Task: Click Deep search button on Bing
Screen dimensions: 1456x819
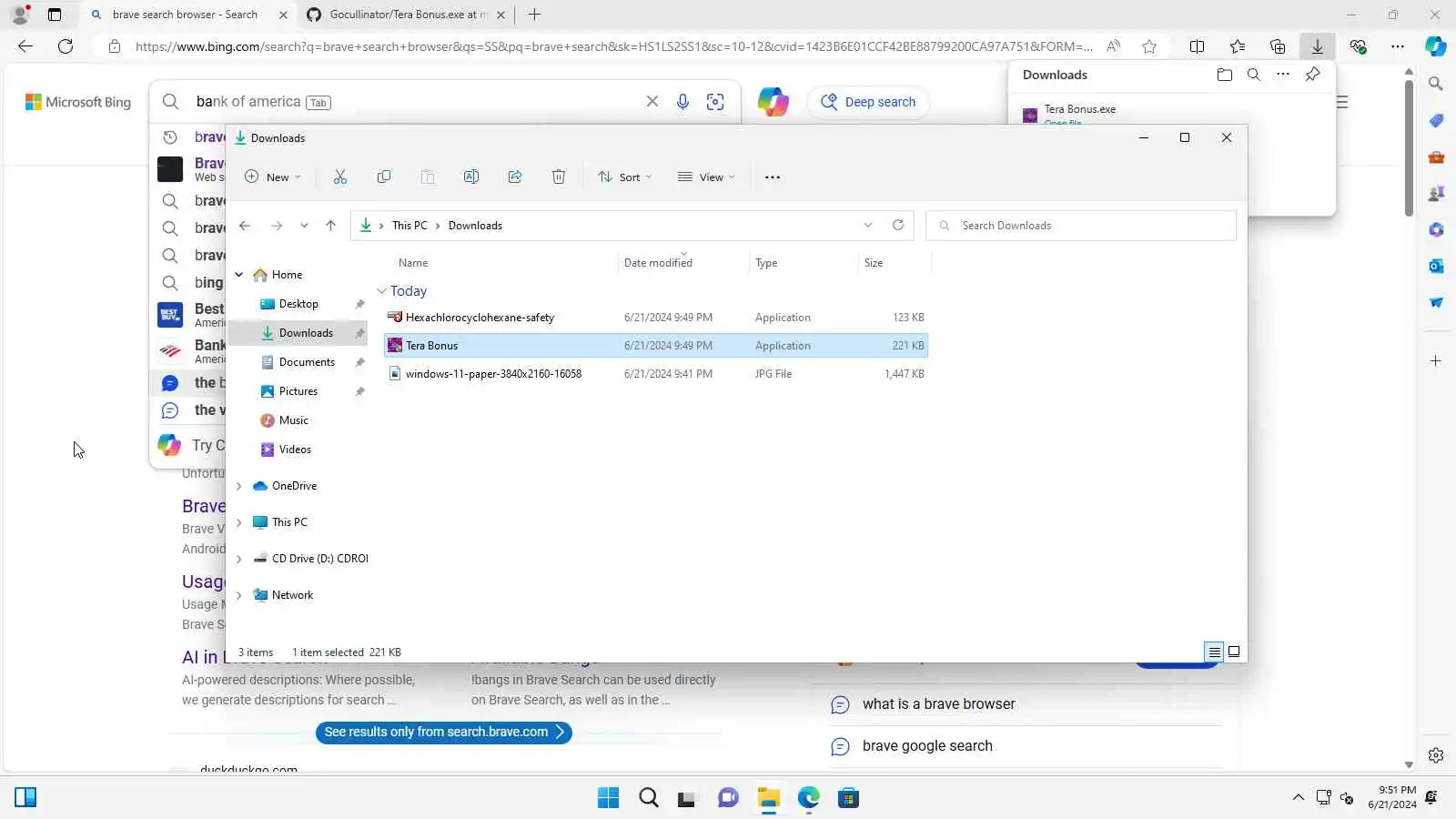Action: tap(868, 102)
